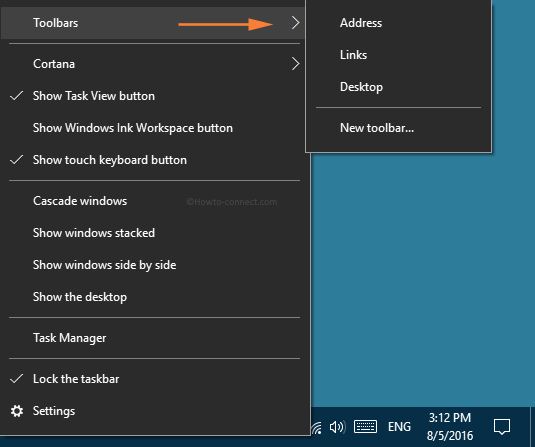Expand the Cortana chevron arrow

[x=295, y=64]
